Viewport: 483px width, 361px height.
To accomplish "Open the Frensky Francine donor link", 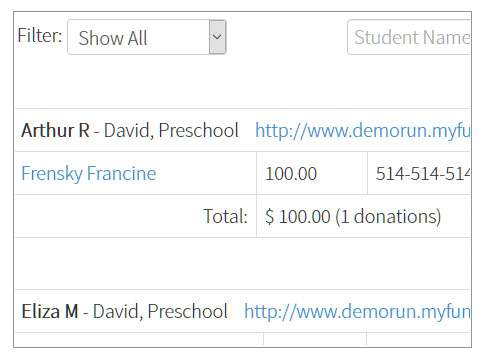I will [89, 173].
